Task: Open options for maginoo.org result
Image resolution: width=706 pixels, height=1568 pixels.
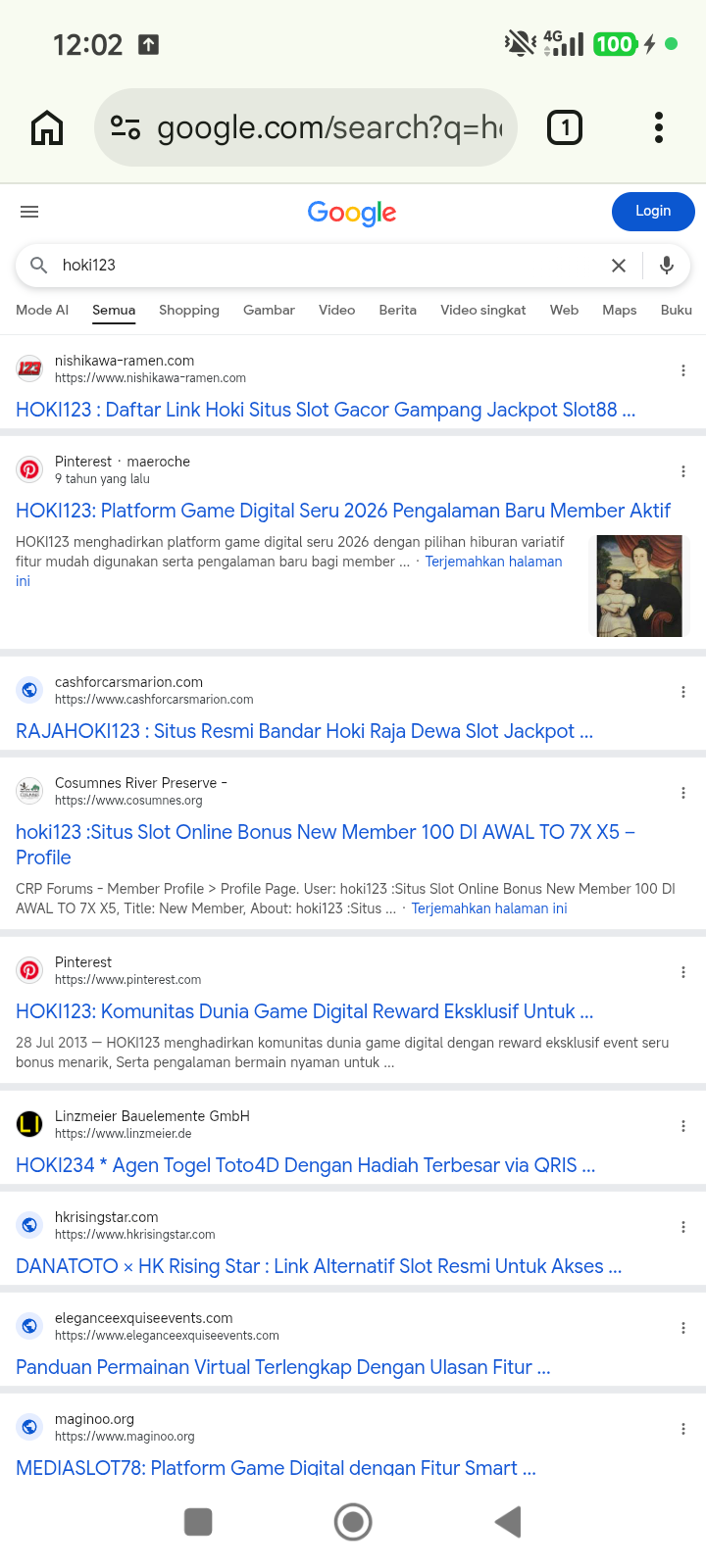Action: click(683, 1429)
